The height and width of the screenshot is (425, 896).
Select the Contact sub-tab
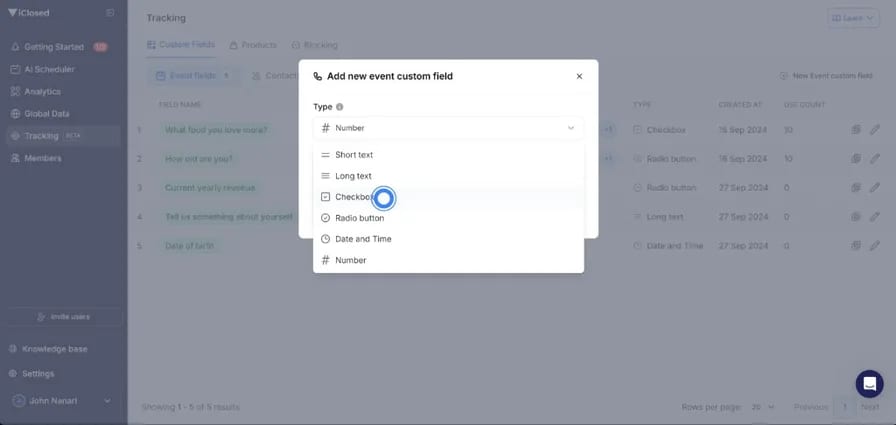click(x=274, y=75)
